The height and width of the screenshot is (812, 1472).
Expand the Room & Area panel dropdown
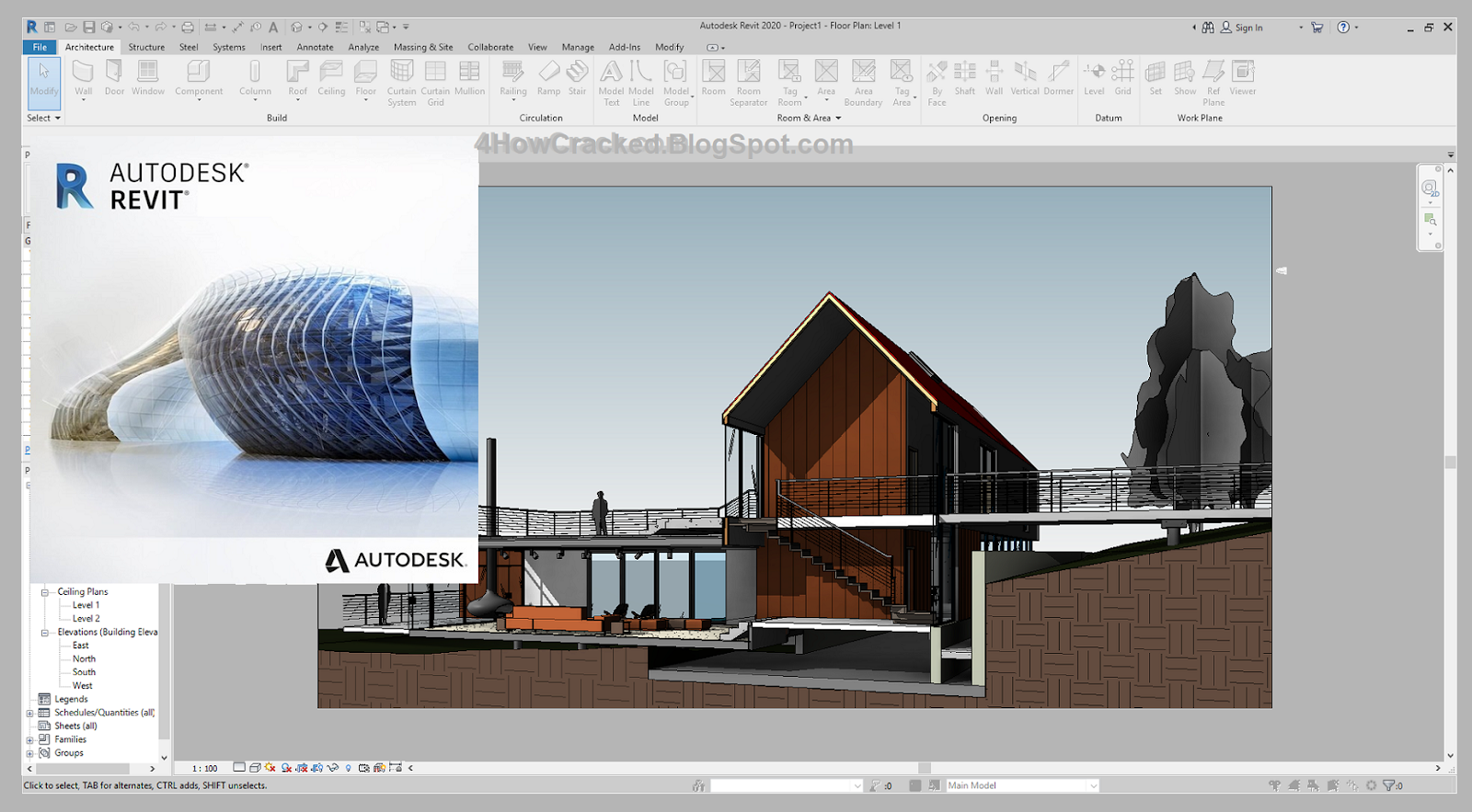coord(810,118)
